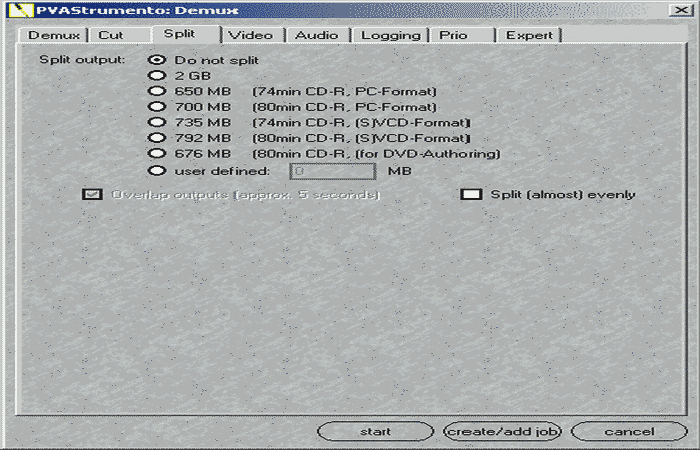
Task: Enable the 'Split (almost) evenly' checkbox
Action: [470, 194]
